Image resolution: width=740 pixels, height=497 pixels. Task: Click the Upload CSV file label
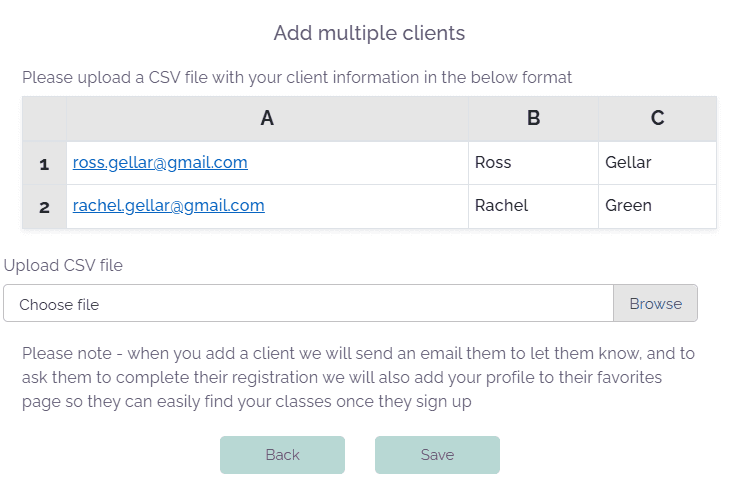pos(63,265)
